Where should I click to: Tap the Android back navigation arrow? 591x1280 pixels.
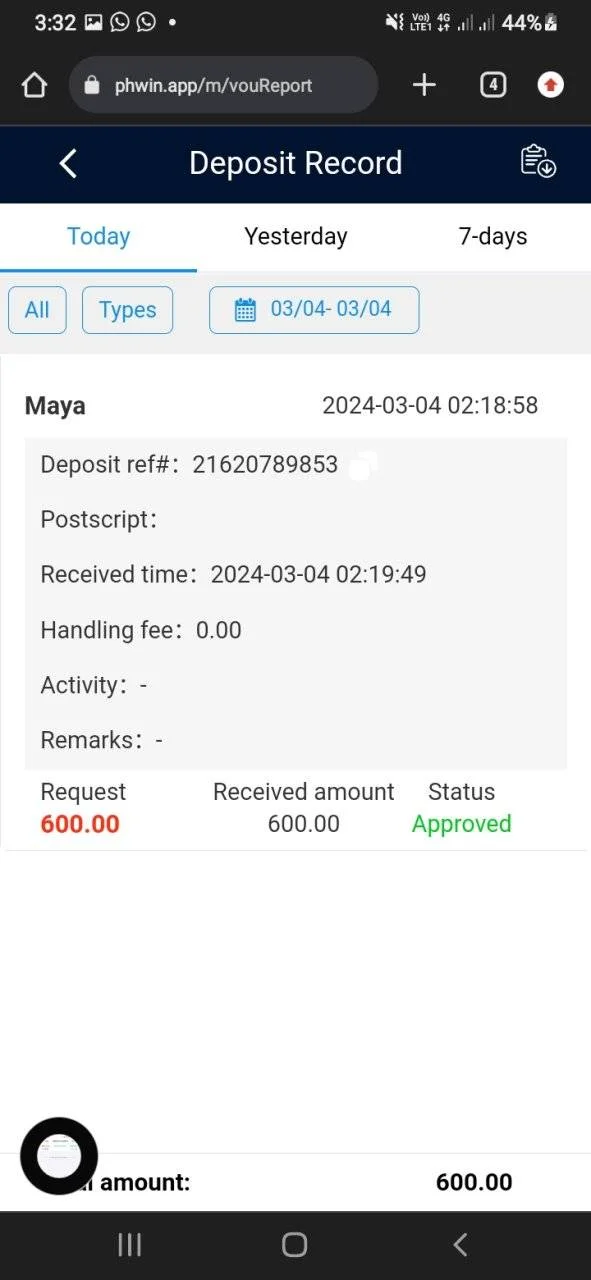pos(460,1244)
